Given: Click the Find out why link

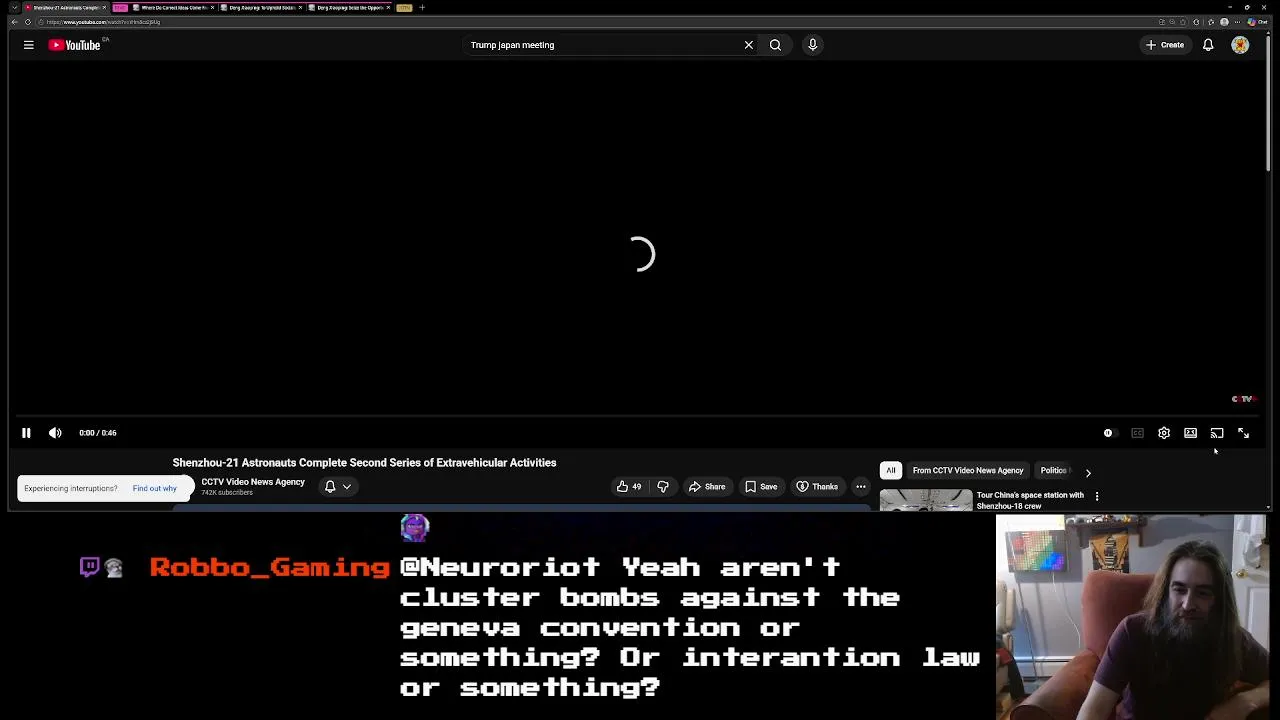Looking at the screenshot, I should 154,488.
